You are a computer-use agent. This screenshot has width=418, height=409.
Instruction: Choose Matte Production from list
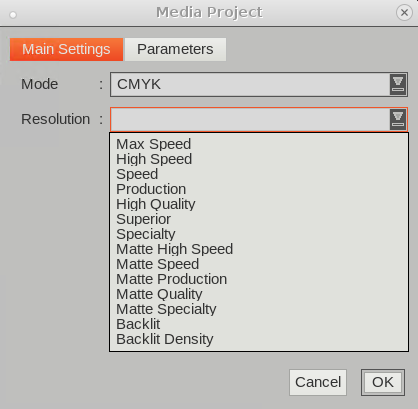point(259,279)
